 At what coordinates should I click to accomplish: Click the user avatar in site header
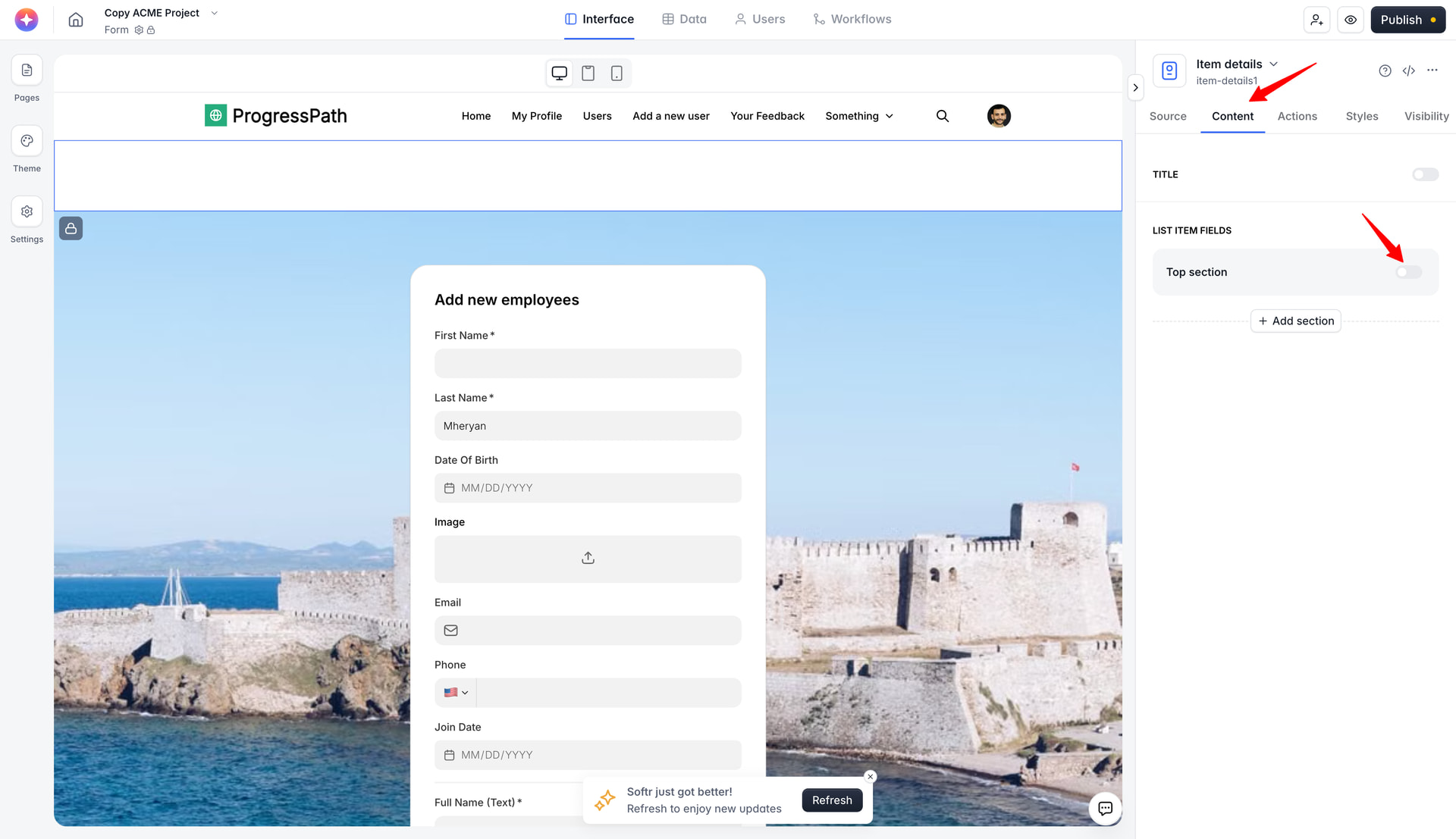click(999, 116)
